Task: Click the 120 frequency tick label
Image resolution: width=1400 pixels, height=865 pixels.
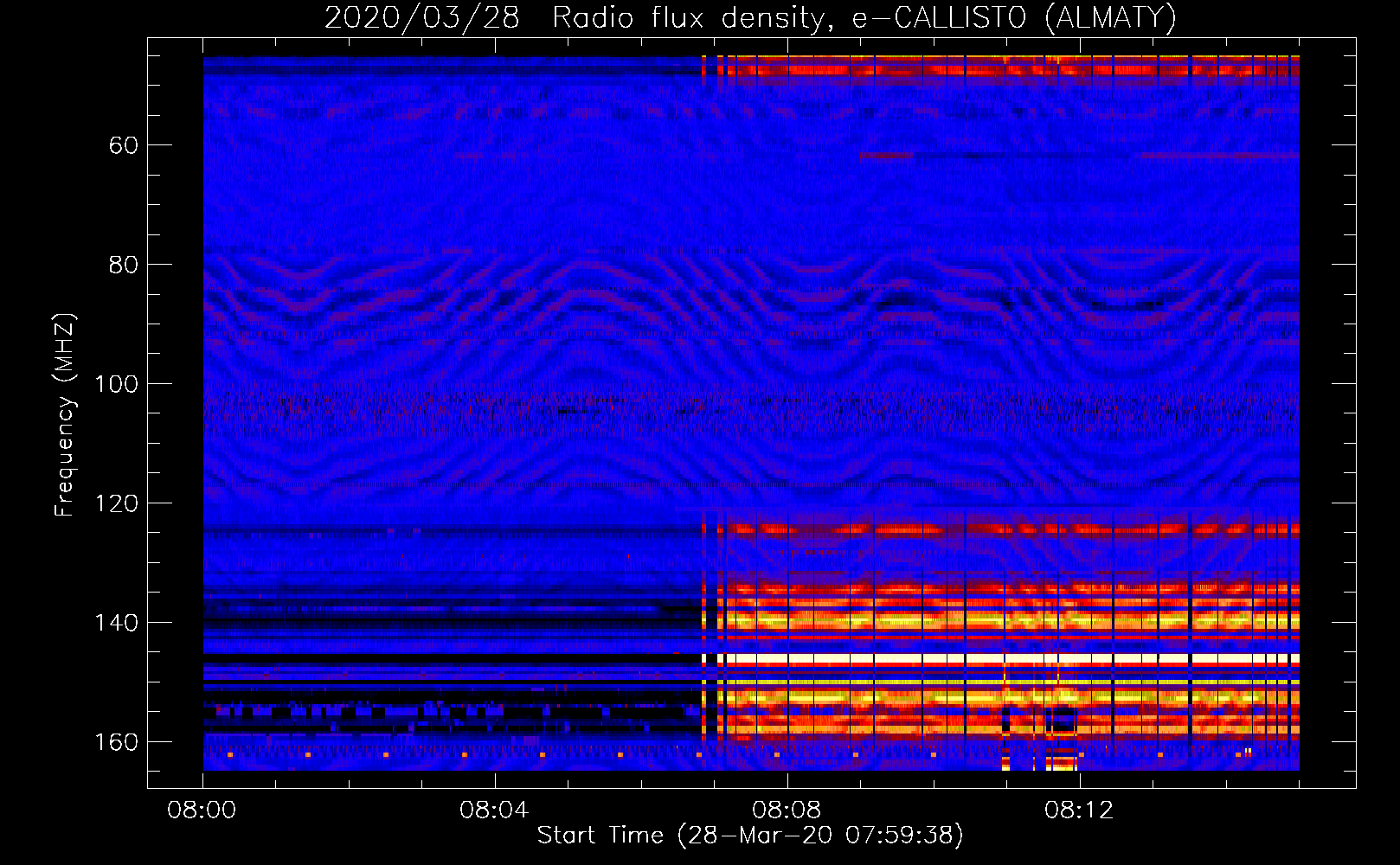Action: [x=117, y=503]
